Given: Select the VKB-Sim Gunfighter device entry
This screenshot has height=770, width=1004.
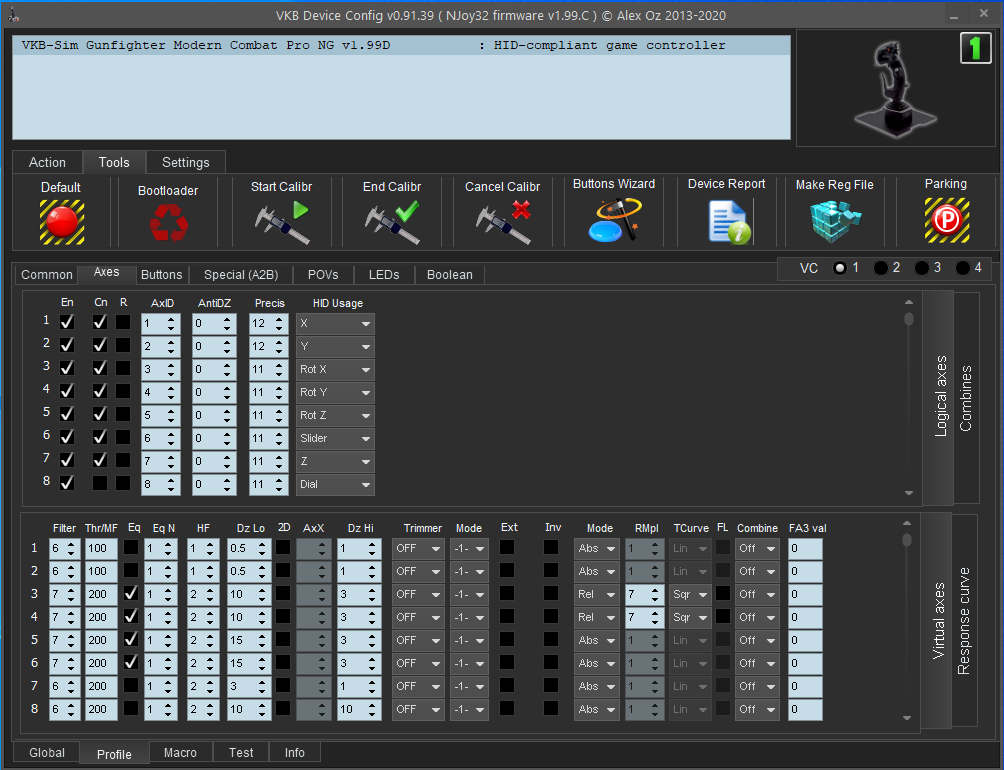Looking at the screenshot, I should click(401, 45).
